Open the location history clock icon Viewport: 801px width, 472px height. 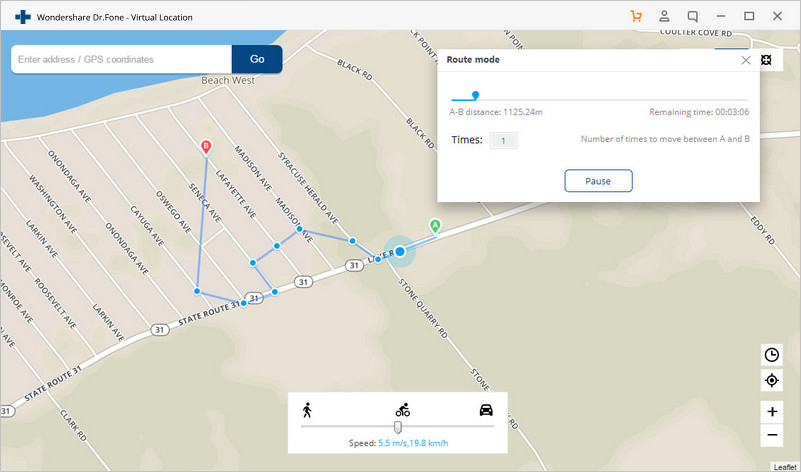771,355
